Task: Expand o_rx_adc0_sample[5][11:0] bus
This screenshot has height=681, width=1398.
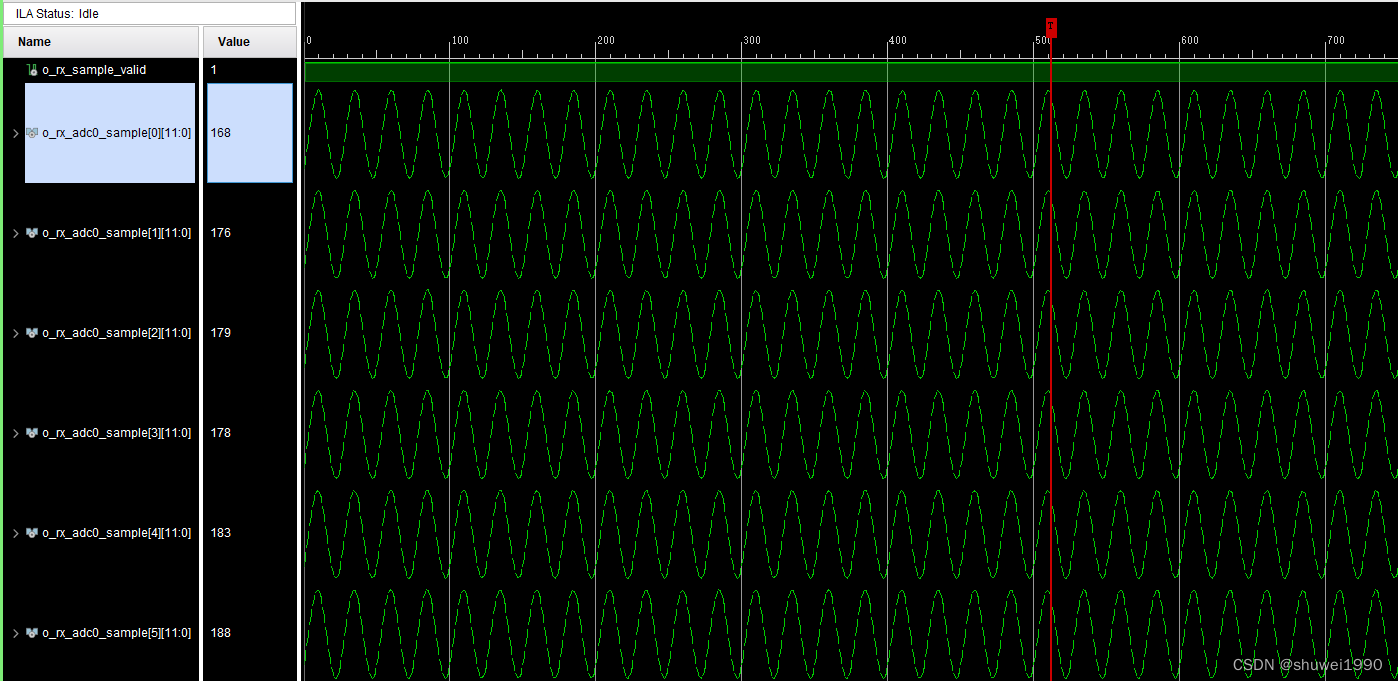Action: (15, 633)
